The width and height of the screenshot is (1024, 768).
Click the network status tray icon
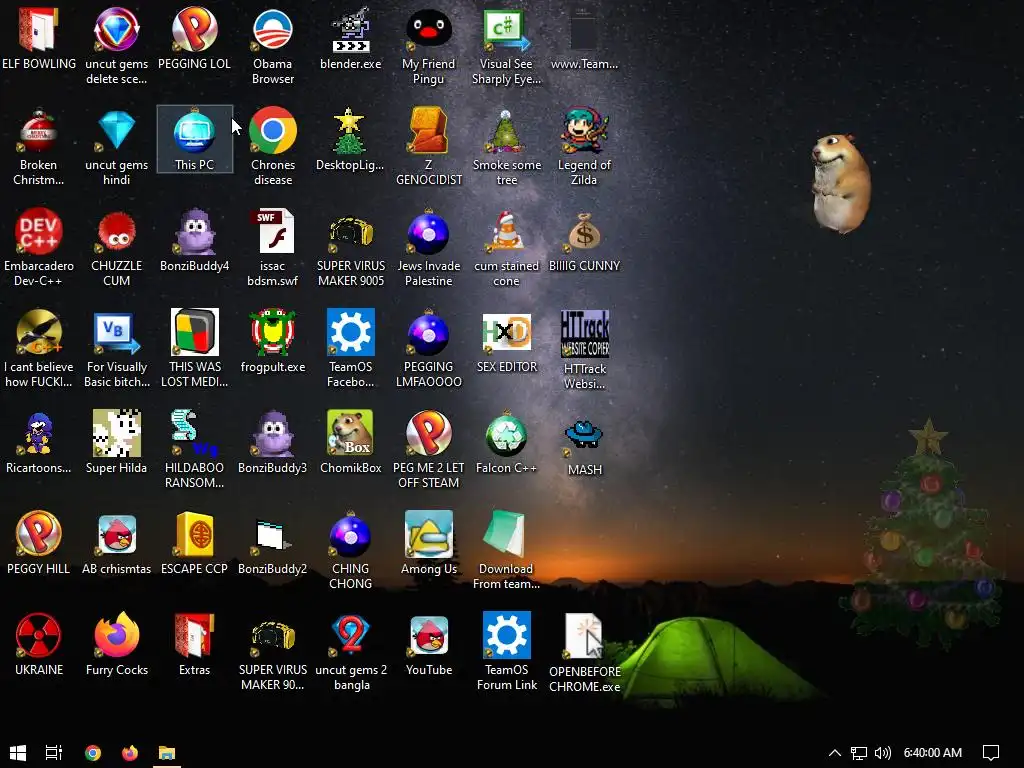(859, 753)
